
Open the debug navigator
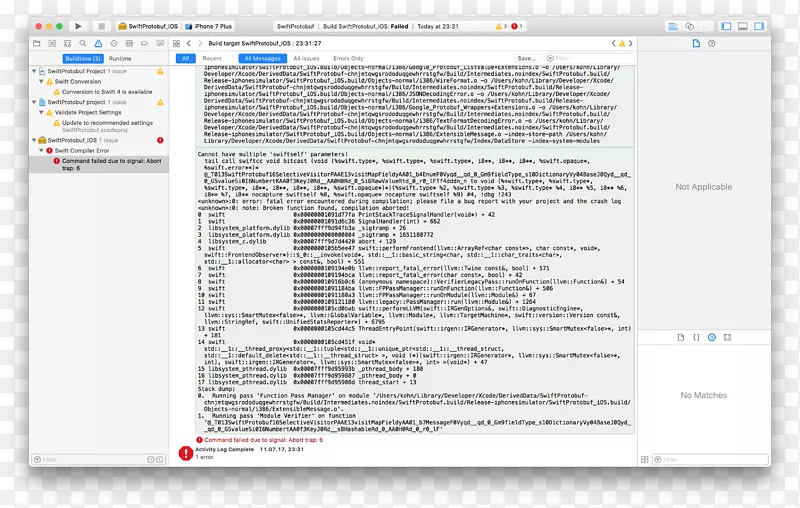(x=129, y=43)
